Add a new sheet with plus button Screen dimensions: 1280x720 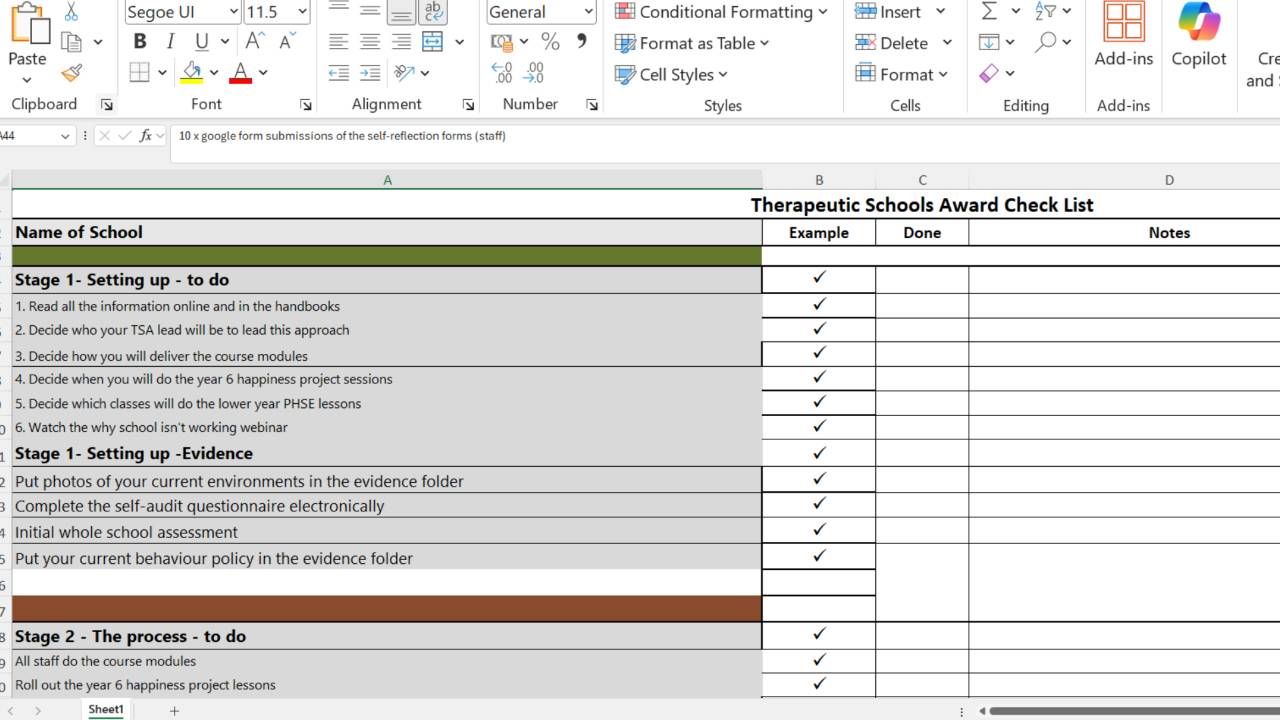174,710
